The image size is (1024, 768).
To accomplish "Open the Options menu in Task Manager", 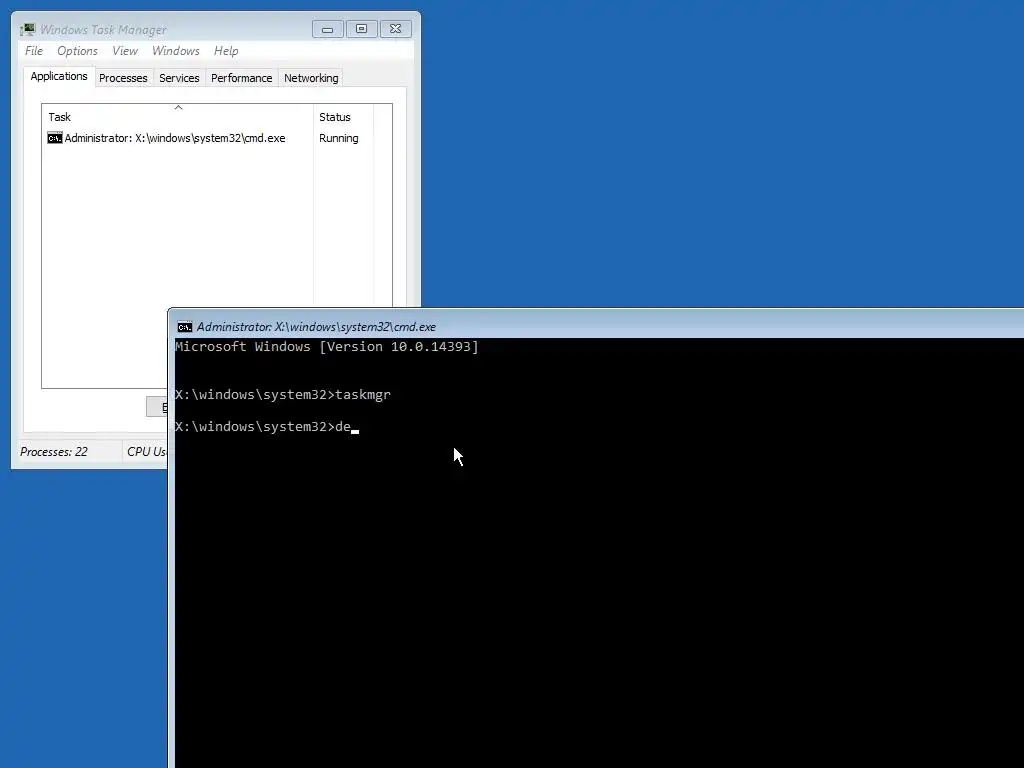I will point(77,51).
